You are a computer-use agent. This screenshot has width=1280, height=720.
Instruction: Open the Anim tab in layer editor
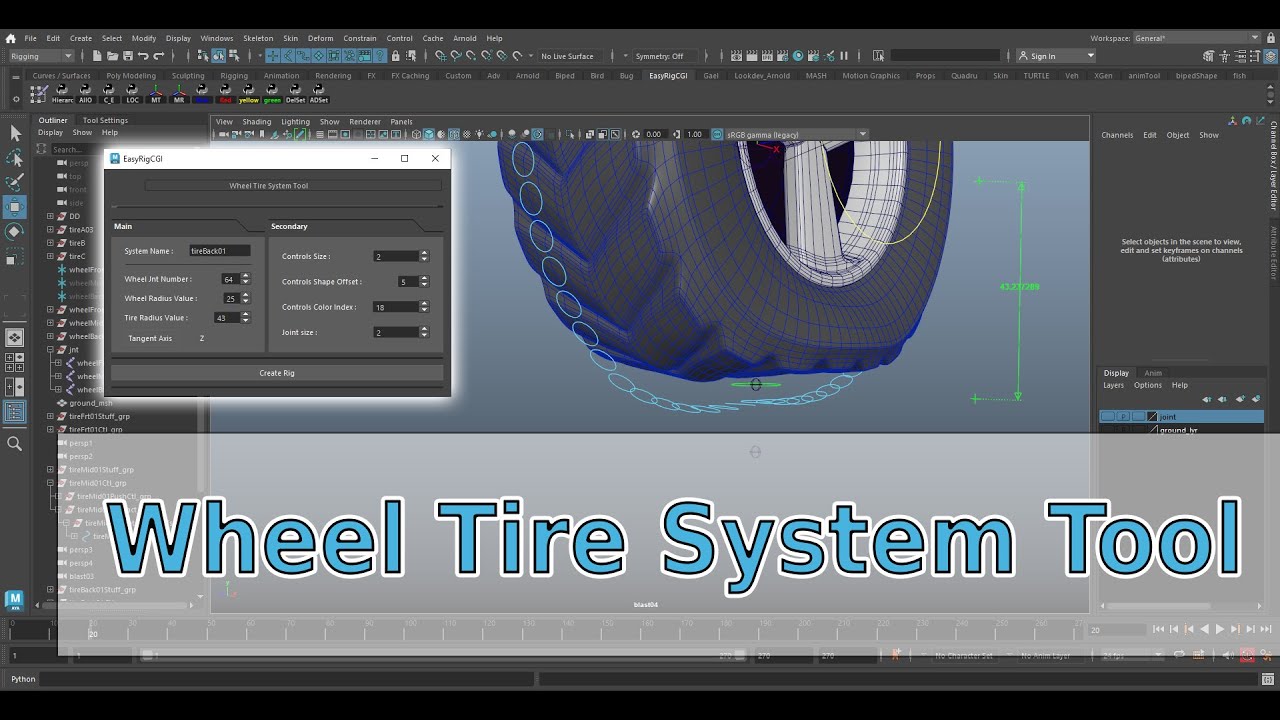coord(1153,373)
